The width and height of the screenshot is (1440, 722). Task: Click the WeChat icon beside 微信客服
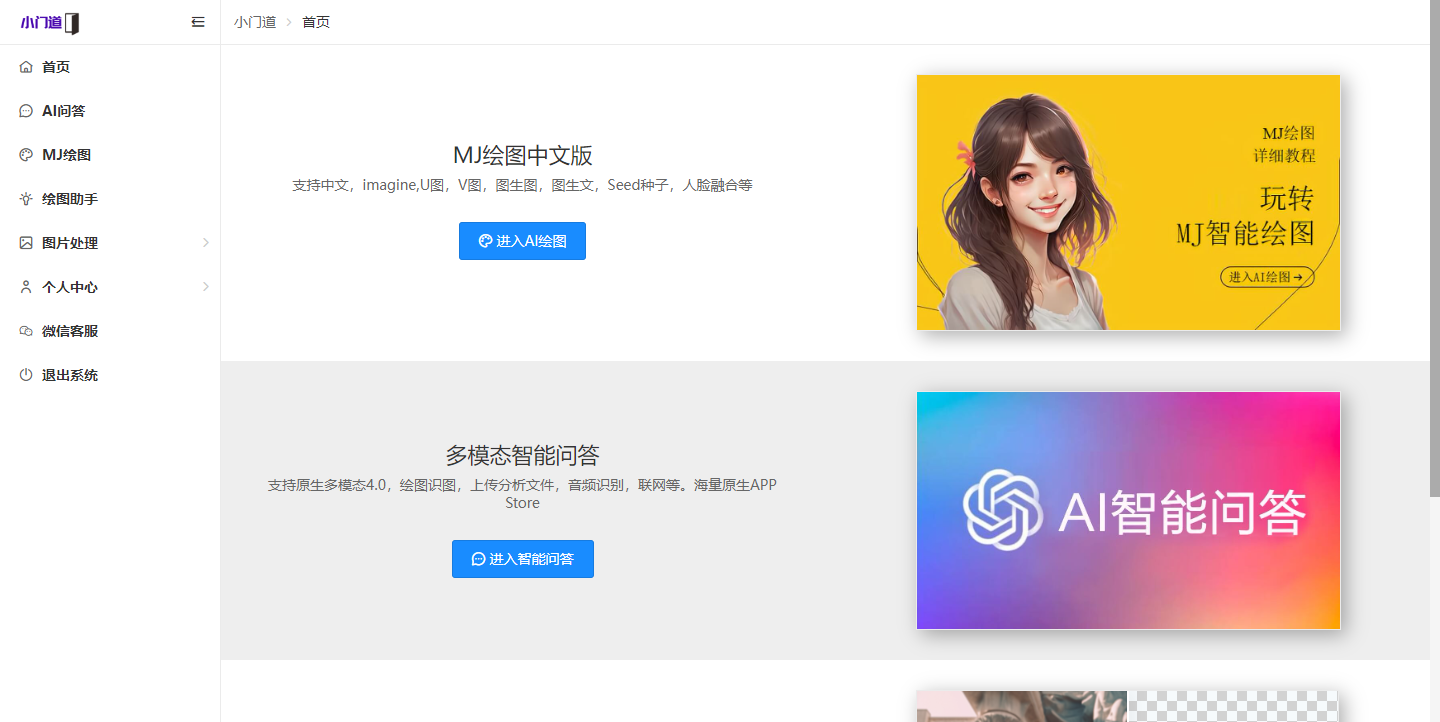click(x=26, y=331)
